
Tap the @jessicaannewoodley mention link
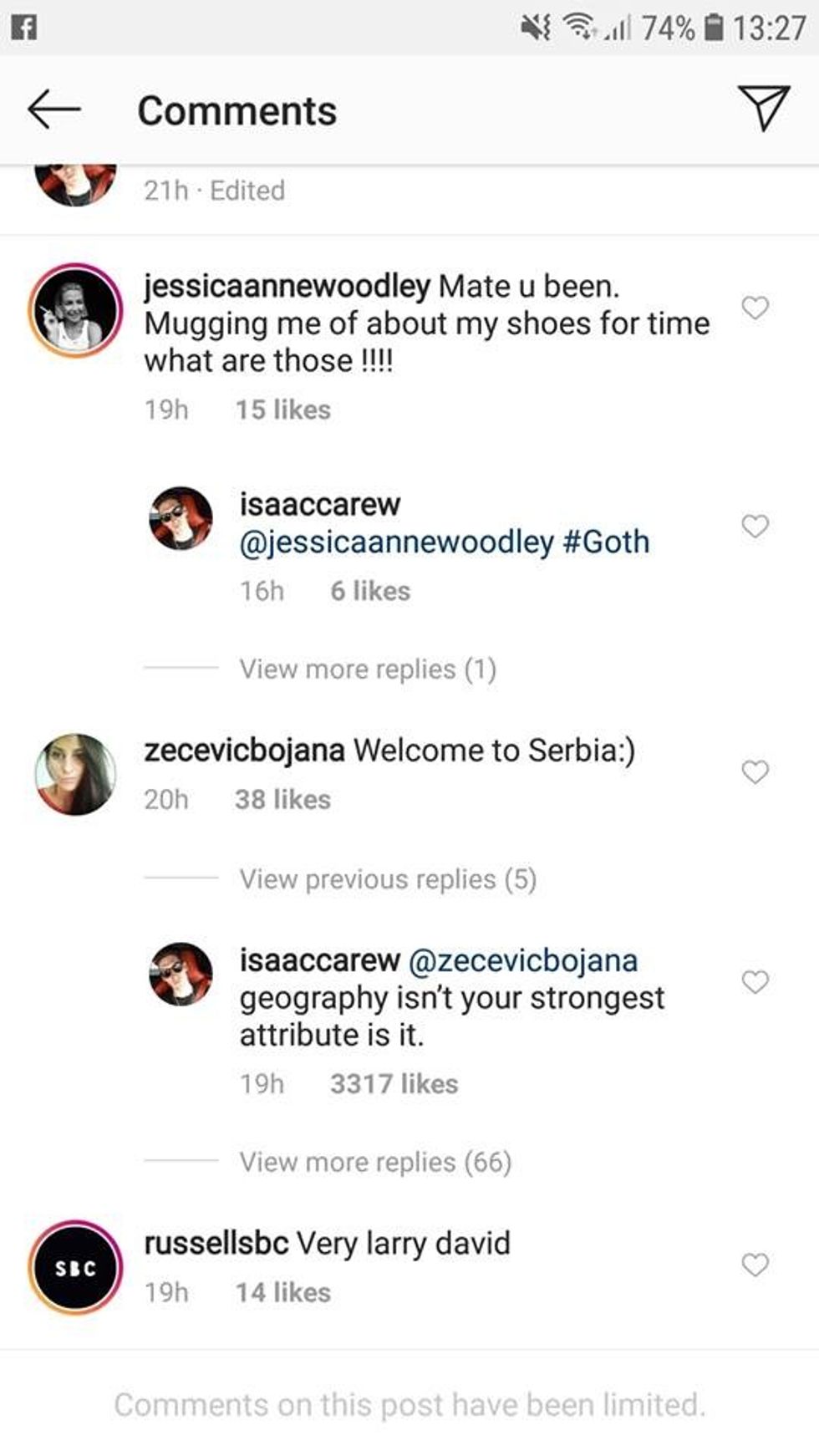click(x=397, y=542)
